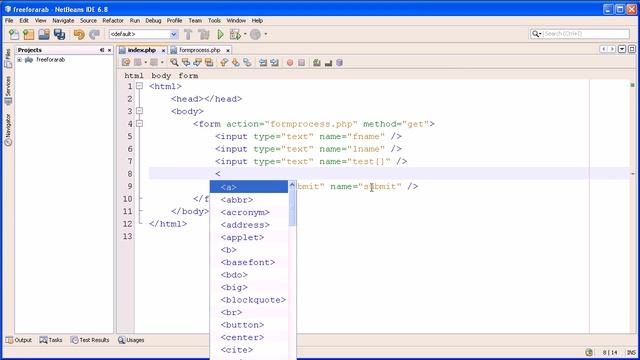Viewport: 640px width, 360px height.
Task: Select the index.php editor tab
Action: pyautogui.click(x=141, y=50)
